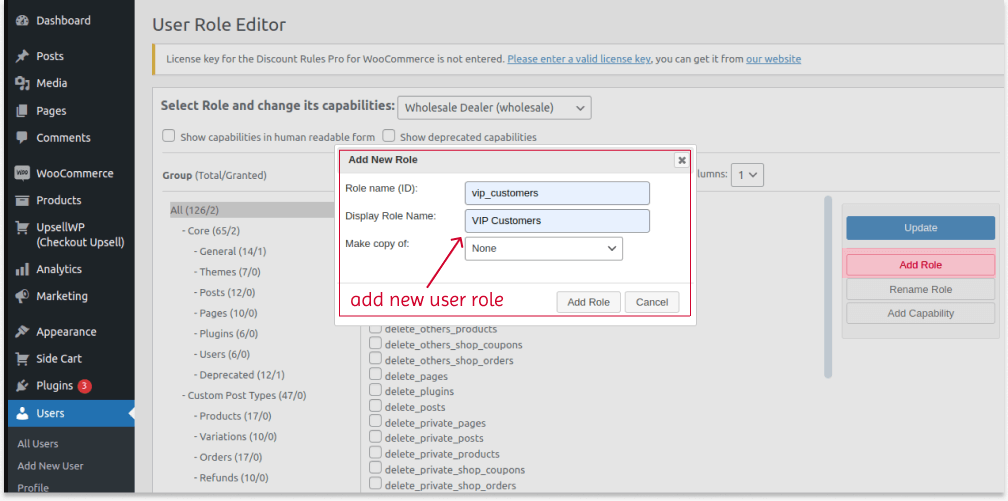The height and width of the screenshot is (501, 1008).
Task: Cancel the Add New Role dialog
Action: (652, 302)
